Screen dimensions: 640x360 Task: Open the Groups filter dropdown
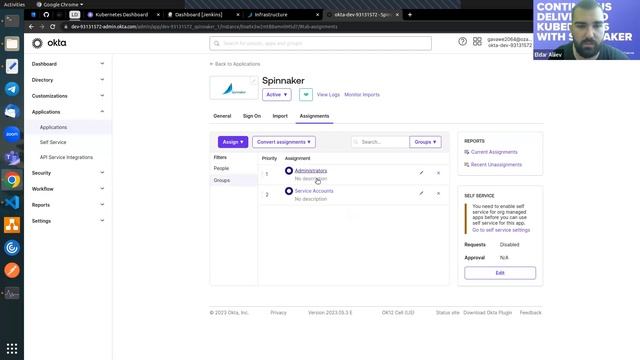point(425,142)
